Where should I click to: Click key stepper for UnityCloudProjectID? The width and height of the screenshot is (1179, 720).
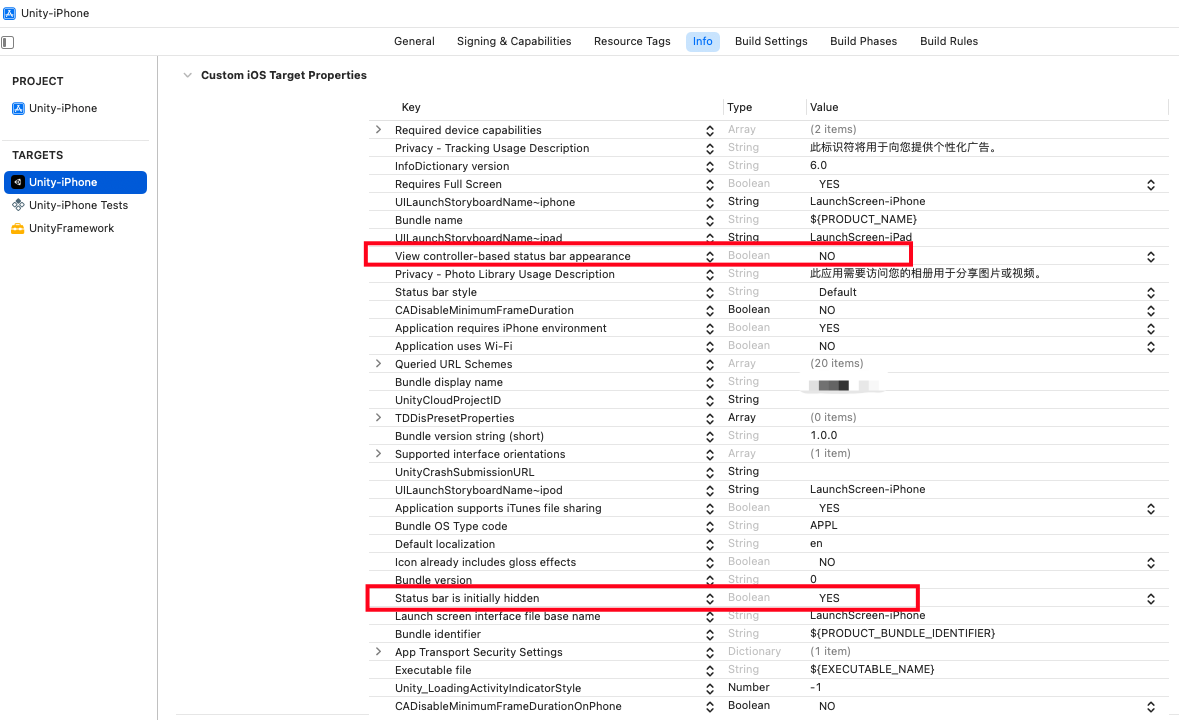[x=710, y=401]
